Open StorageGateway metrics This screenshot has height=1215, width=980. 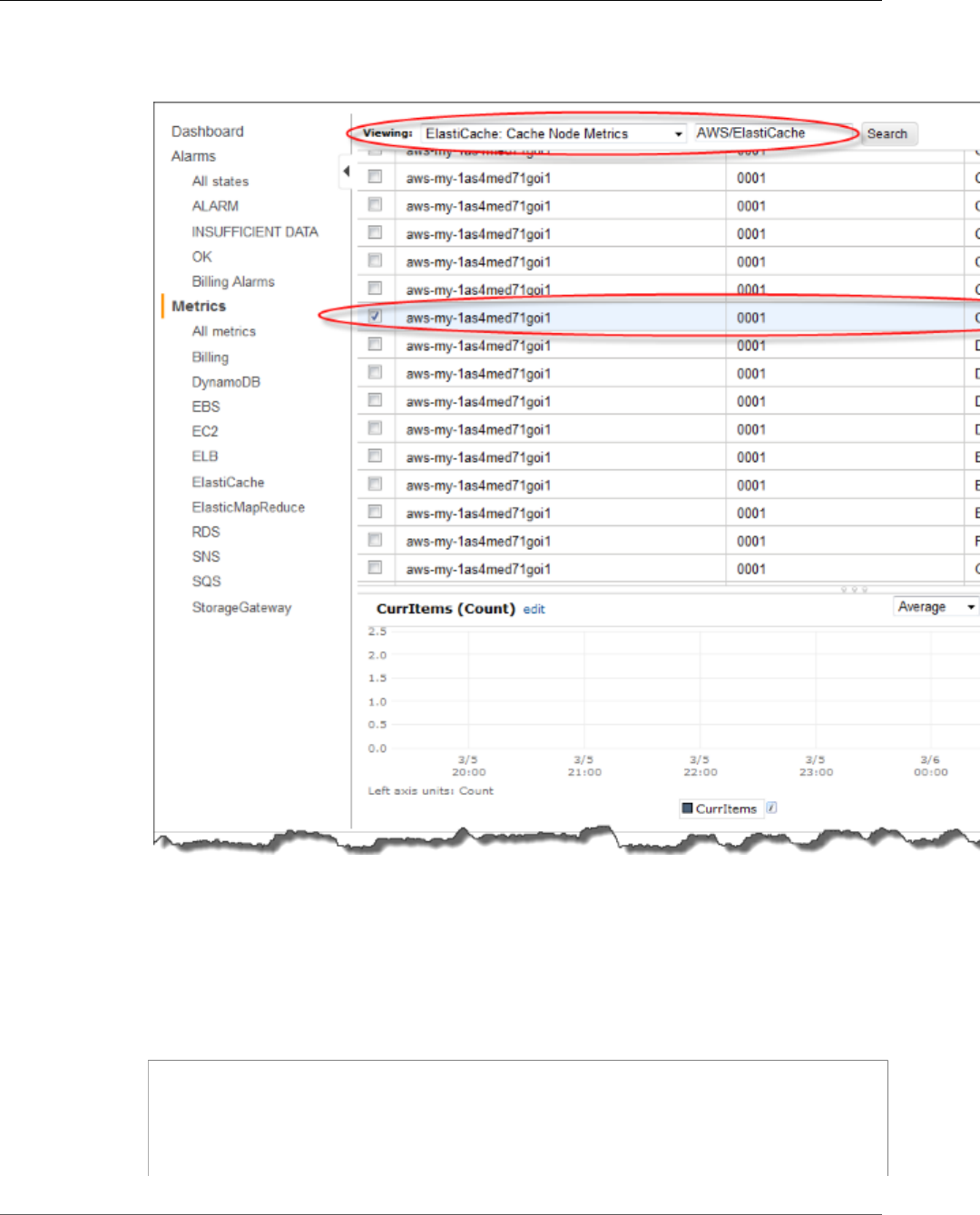[241, 607]
